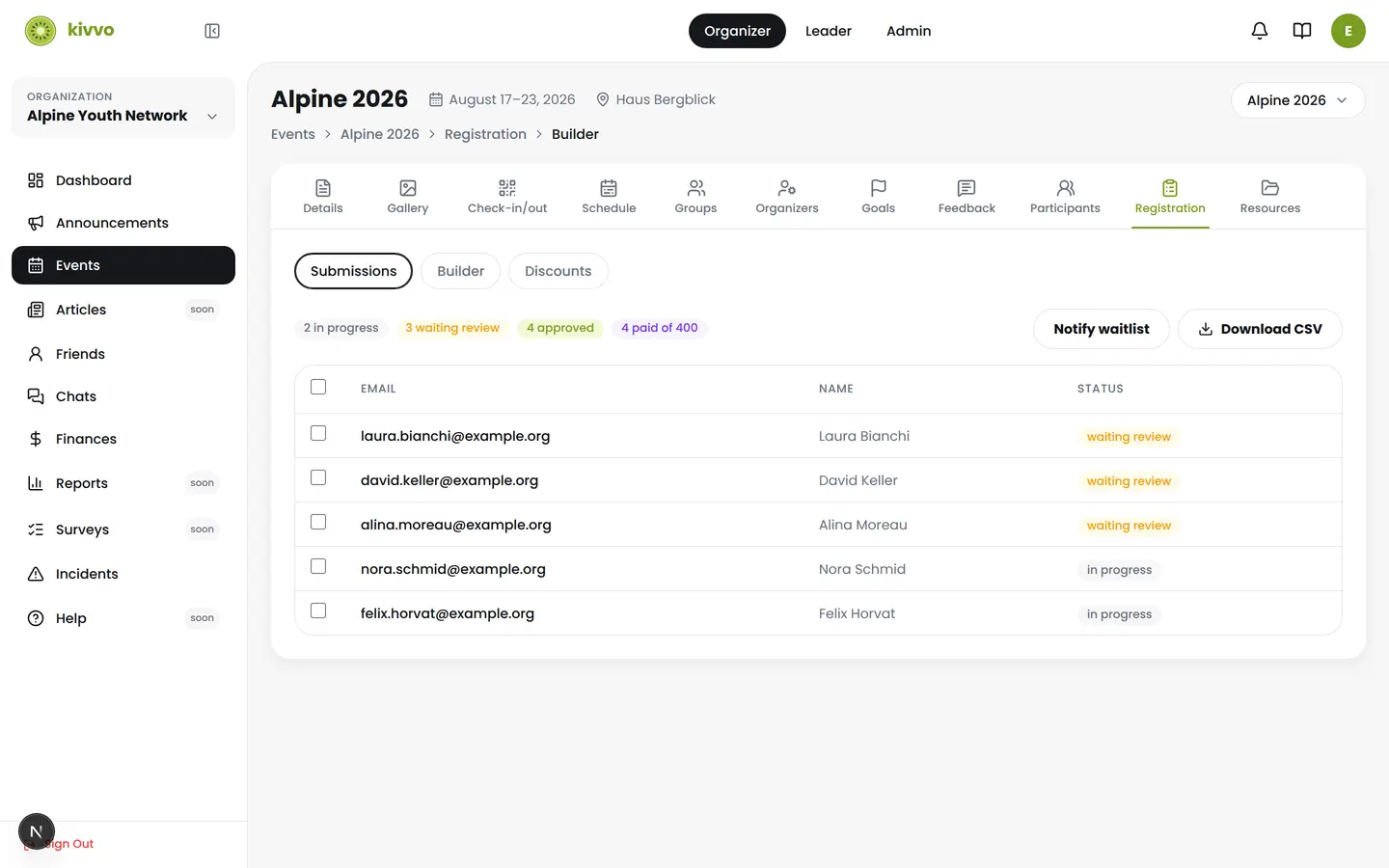The width and height of the screenshot is (1389, 868).
Task: Filter by the '2 in progress' badge
Action: [x=341, y=328]
